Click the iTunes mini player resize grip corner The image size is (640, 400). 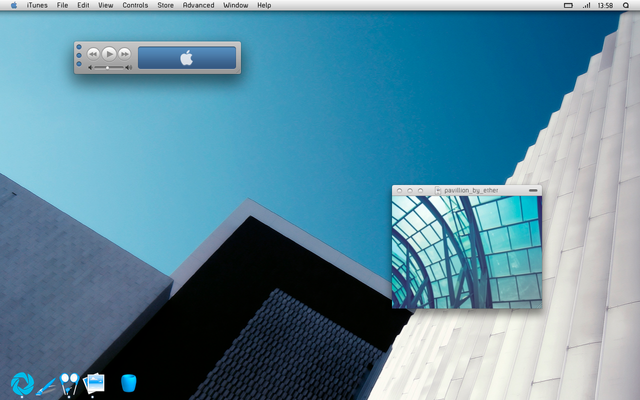[238, 71]
